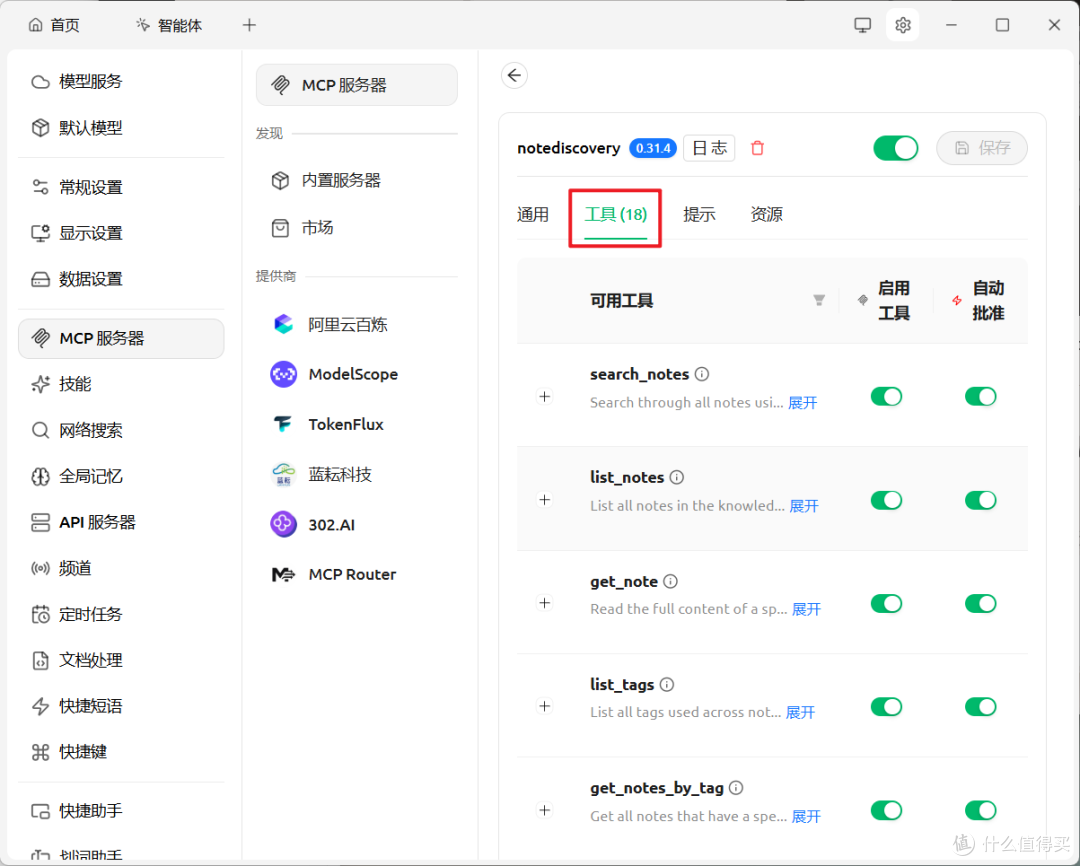Click the 0.31.4 version badge
Viewport: 1080px width, 866px height.
point(653,148)
